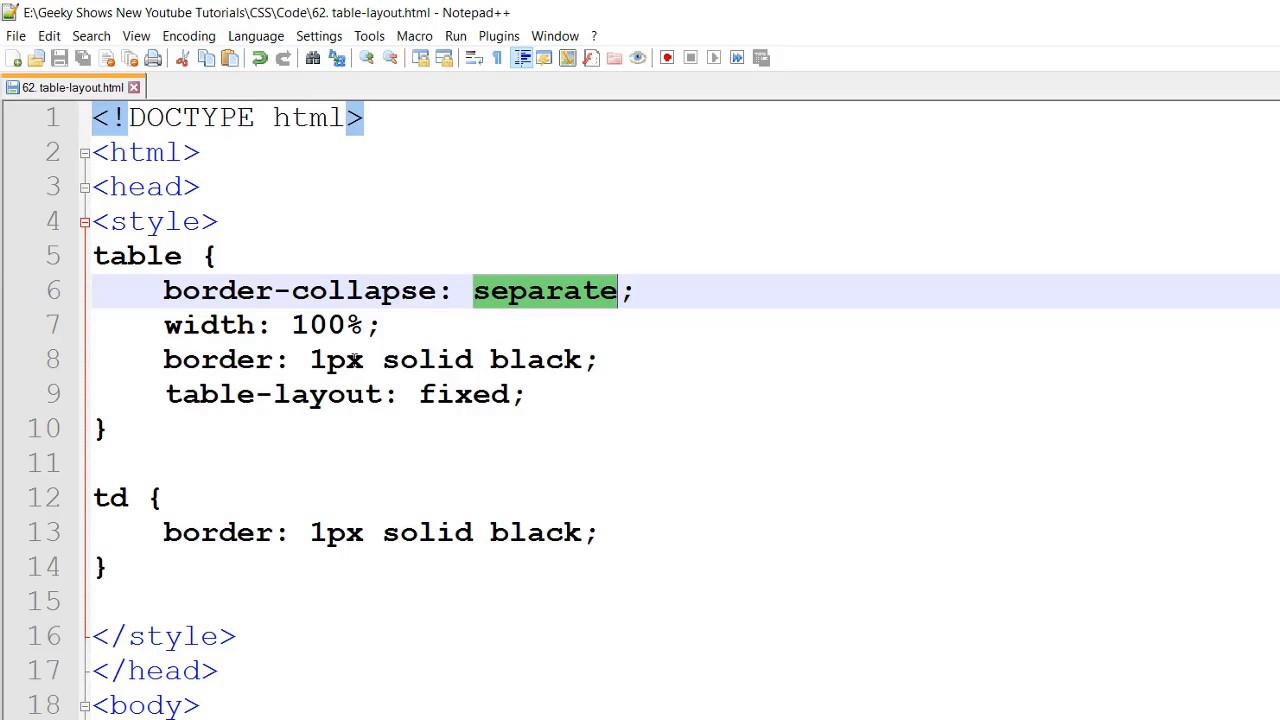Open the Replace dialog icon
1280x720 pixels.
point(337,58)
